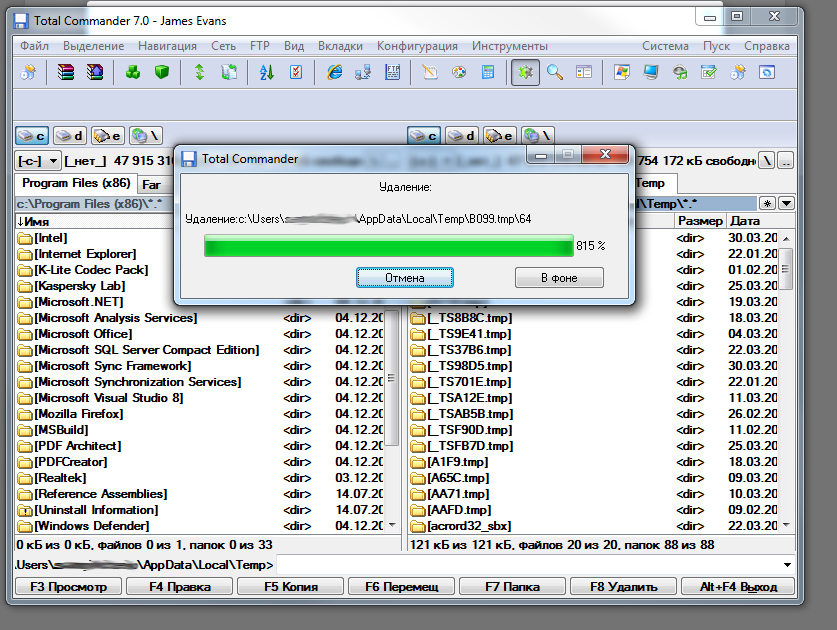Open the Инструменты menu
This screenshot has height=630, width=837.
tap(510, 46)
